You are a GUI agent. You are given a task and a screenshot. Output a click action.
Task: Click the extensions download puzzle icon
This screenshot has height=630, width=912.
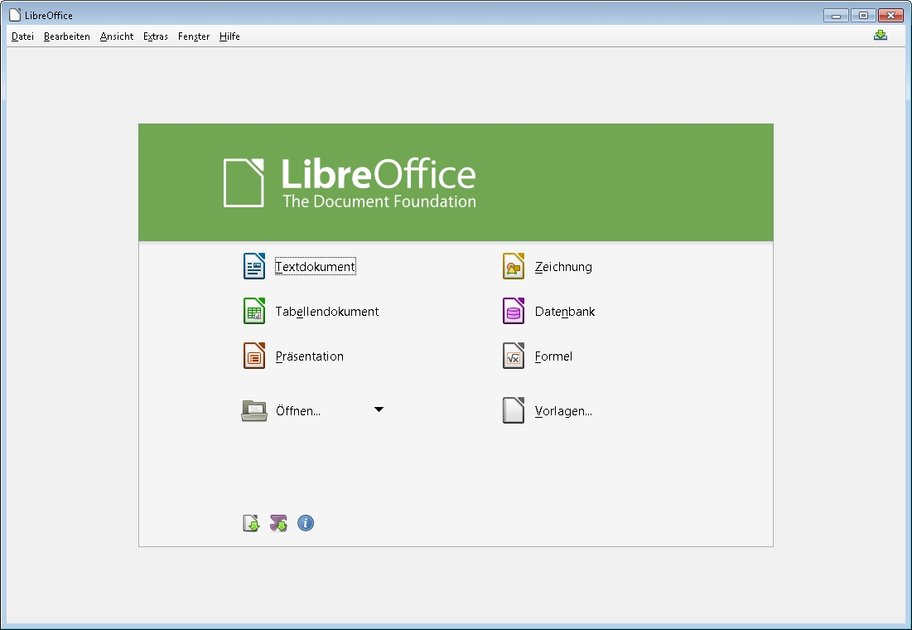click(279, 523)
